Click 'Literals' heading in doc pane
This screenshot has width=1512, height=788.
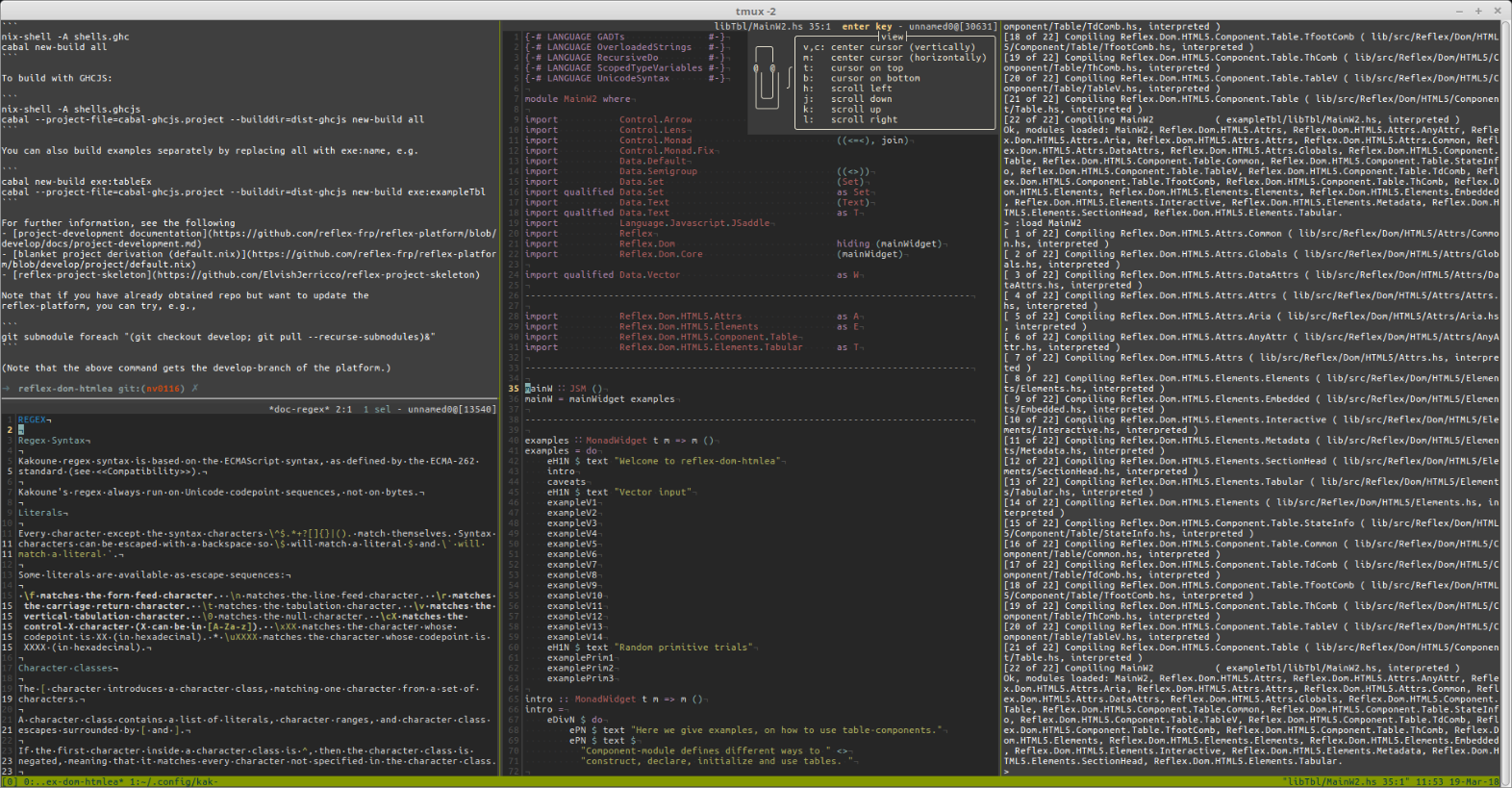(x=40, y=513)
